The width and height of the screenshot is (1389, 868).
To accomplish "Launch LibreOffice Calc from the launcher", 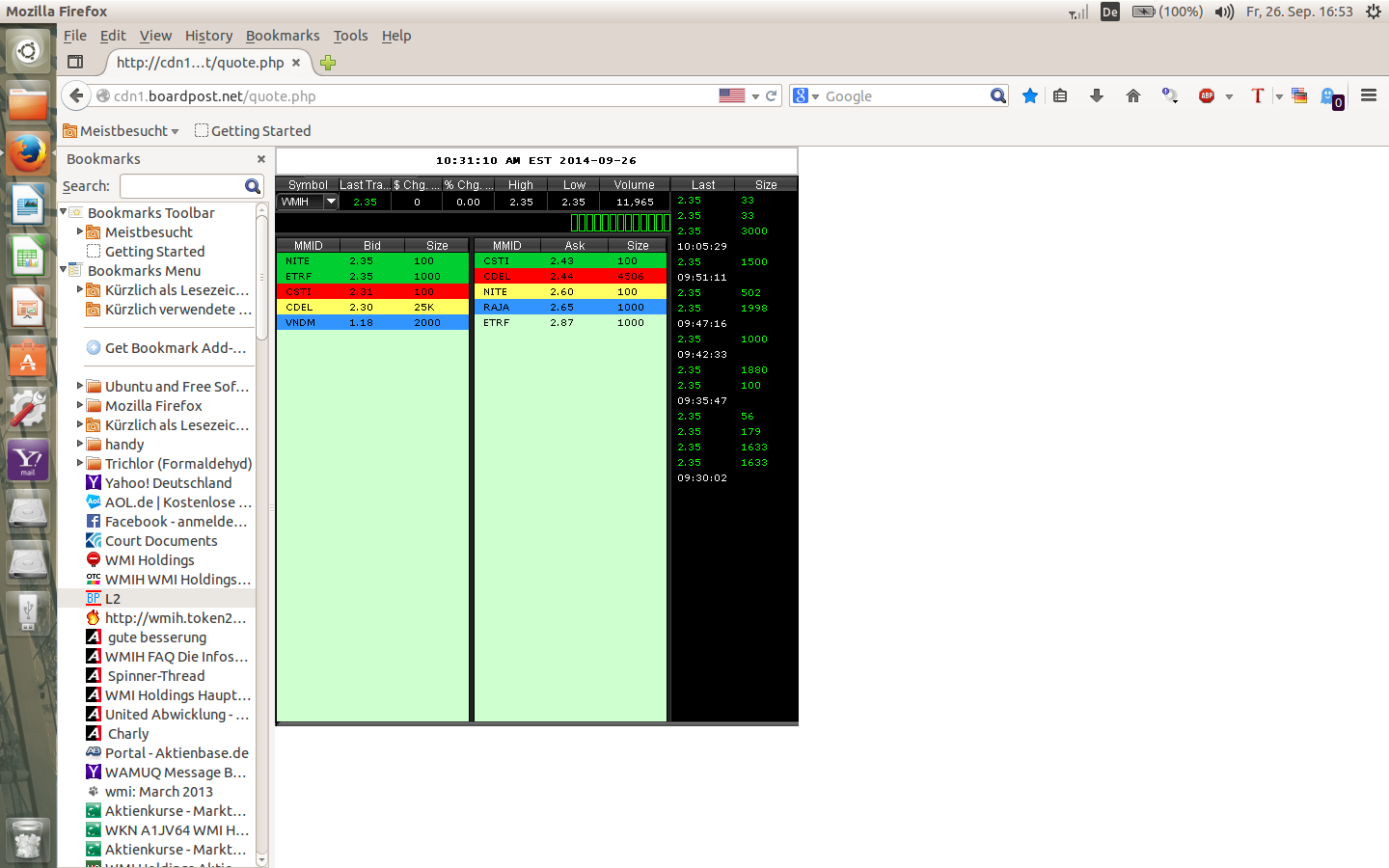I will tap(28, 258).
